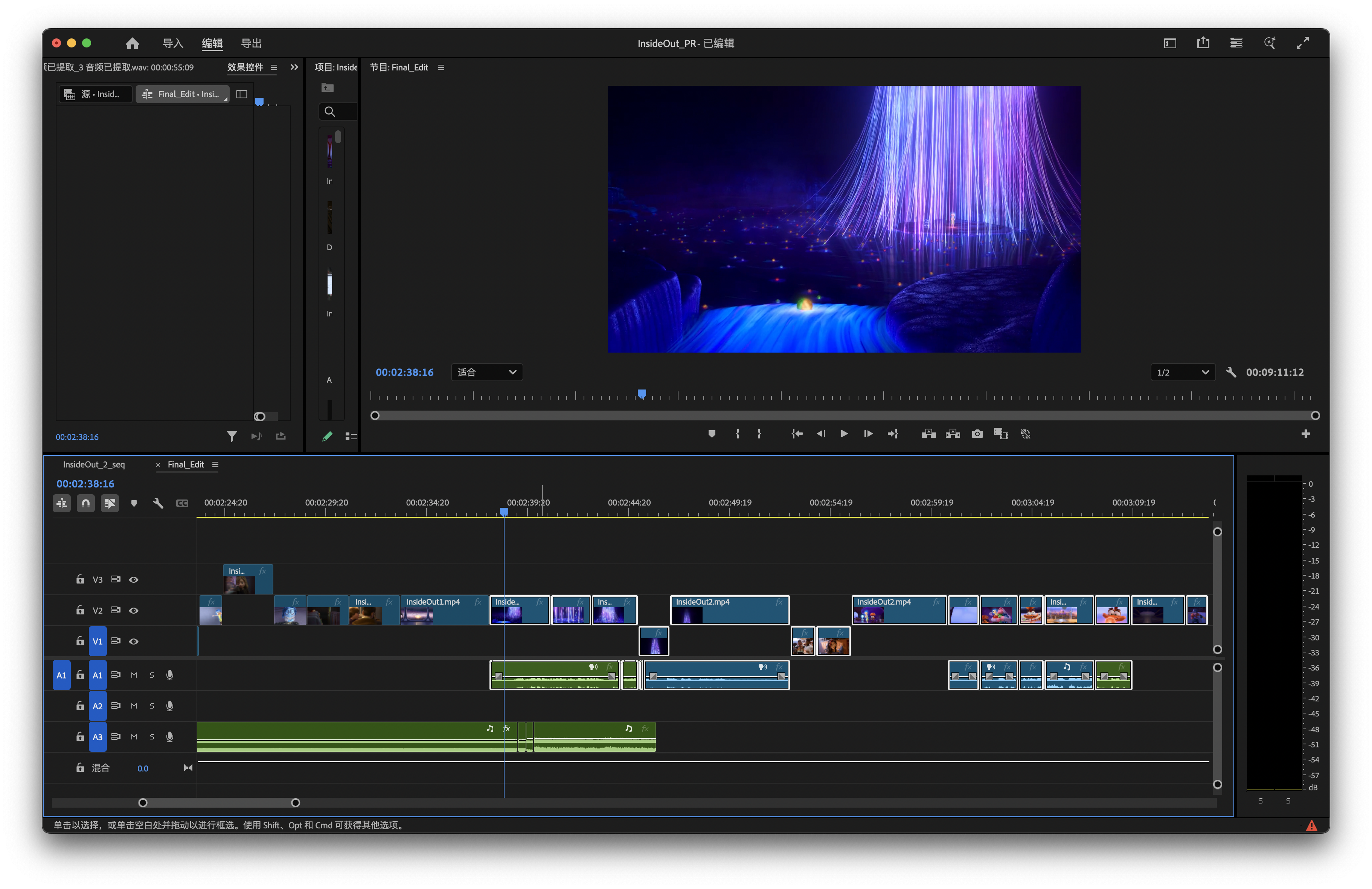1372x889 pixels.
Task: Add marker in Program monitor
Action: [711, 434]
